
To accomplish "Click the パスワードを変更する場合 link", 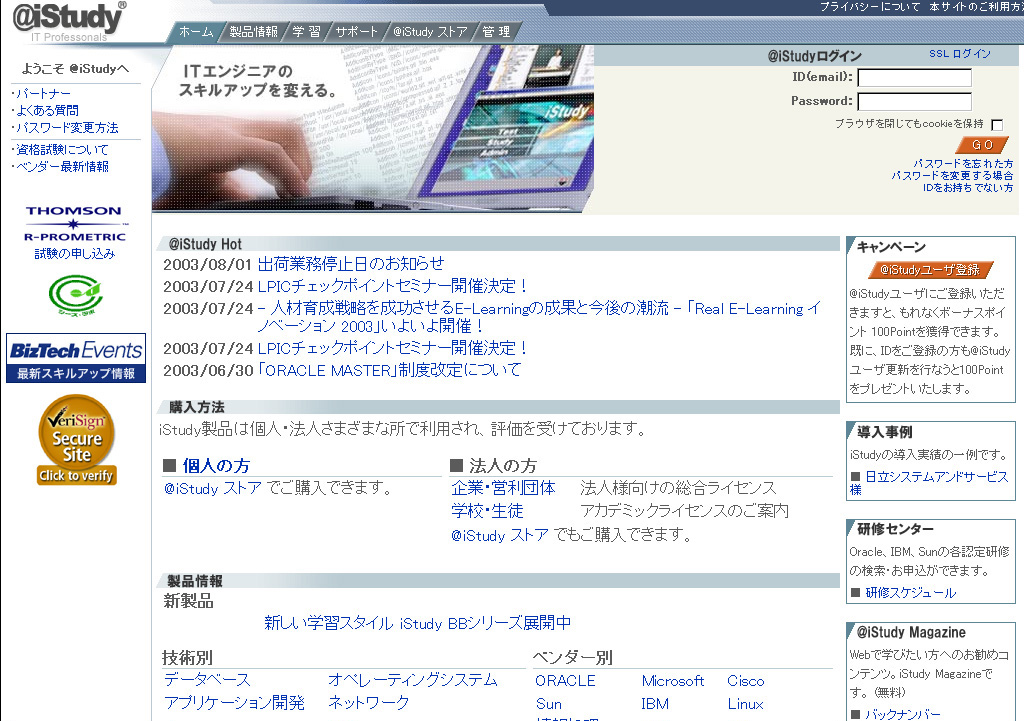I will click(952, 175).
